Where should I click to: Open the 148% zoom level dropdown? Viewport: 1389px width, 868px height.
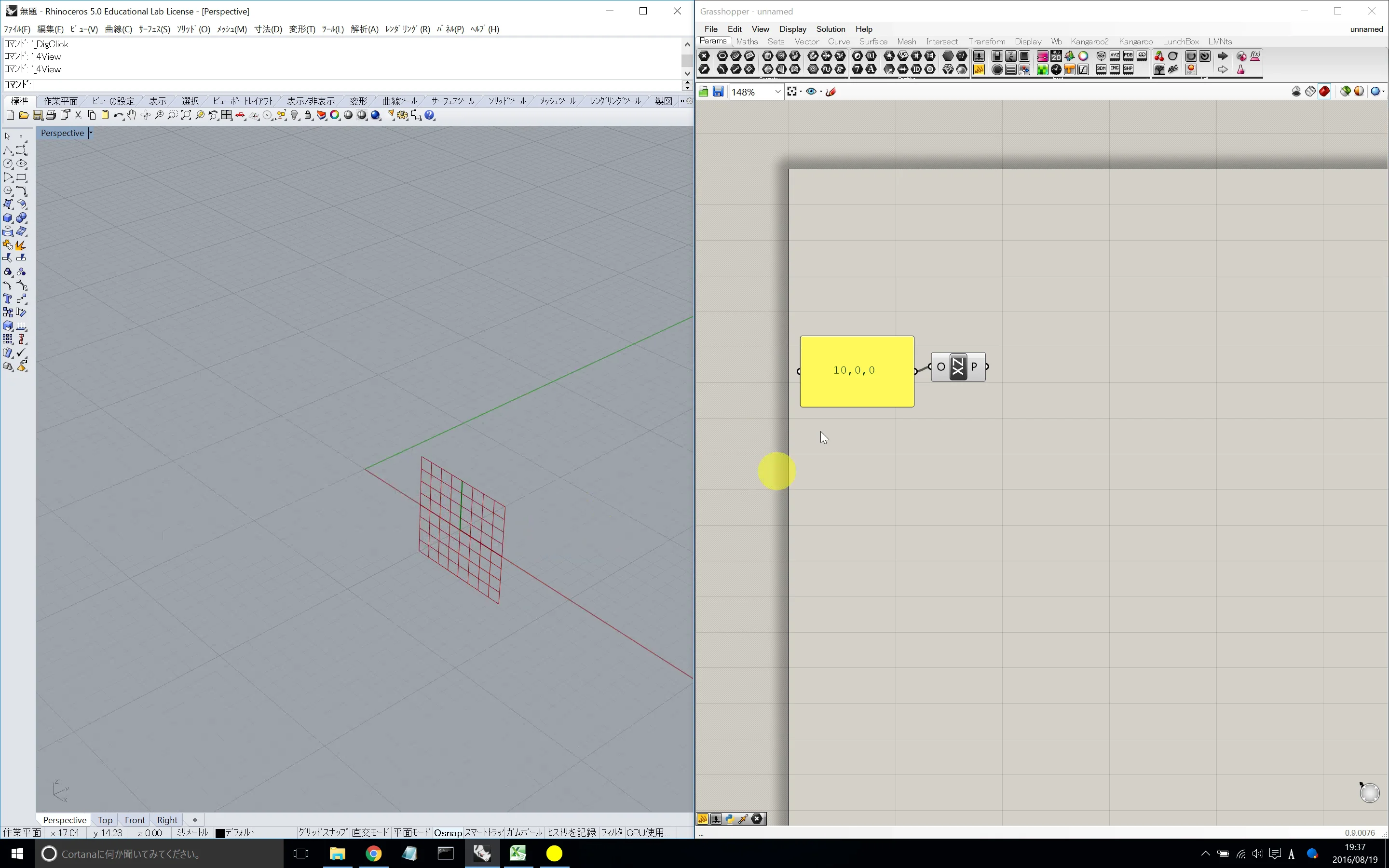(778, 92)
